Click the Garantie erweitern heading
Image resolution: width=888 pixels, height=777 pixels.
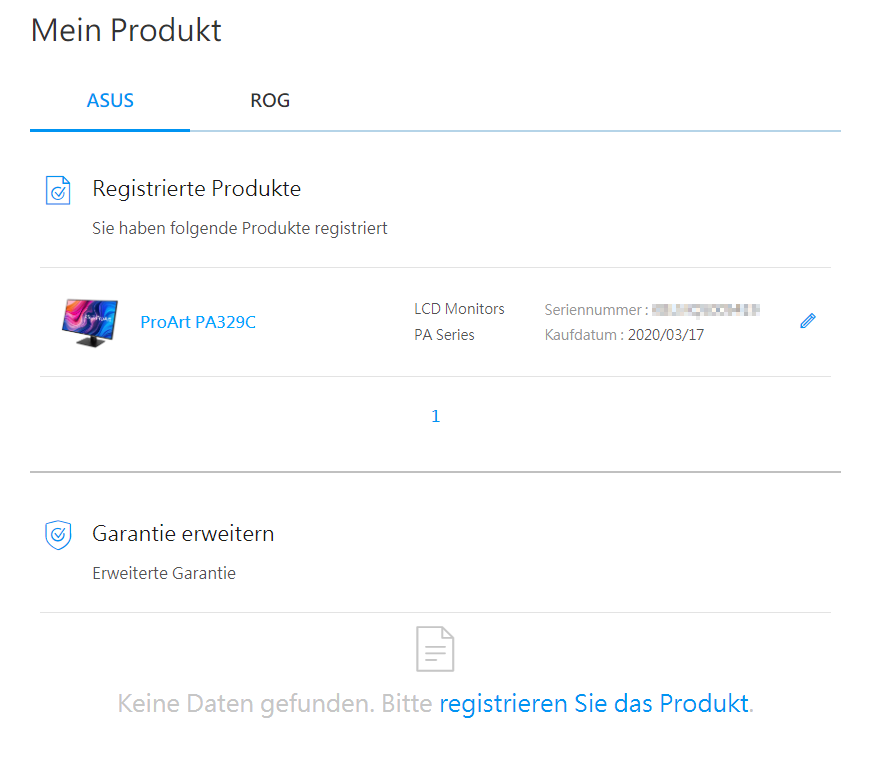pyautogui.click(x=183, y=534)
